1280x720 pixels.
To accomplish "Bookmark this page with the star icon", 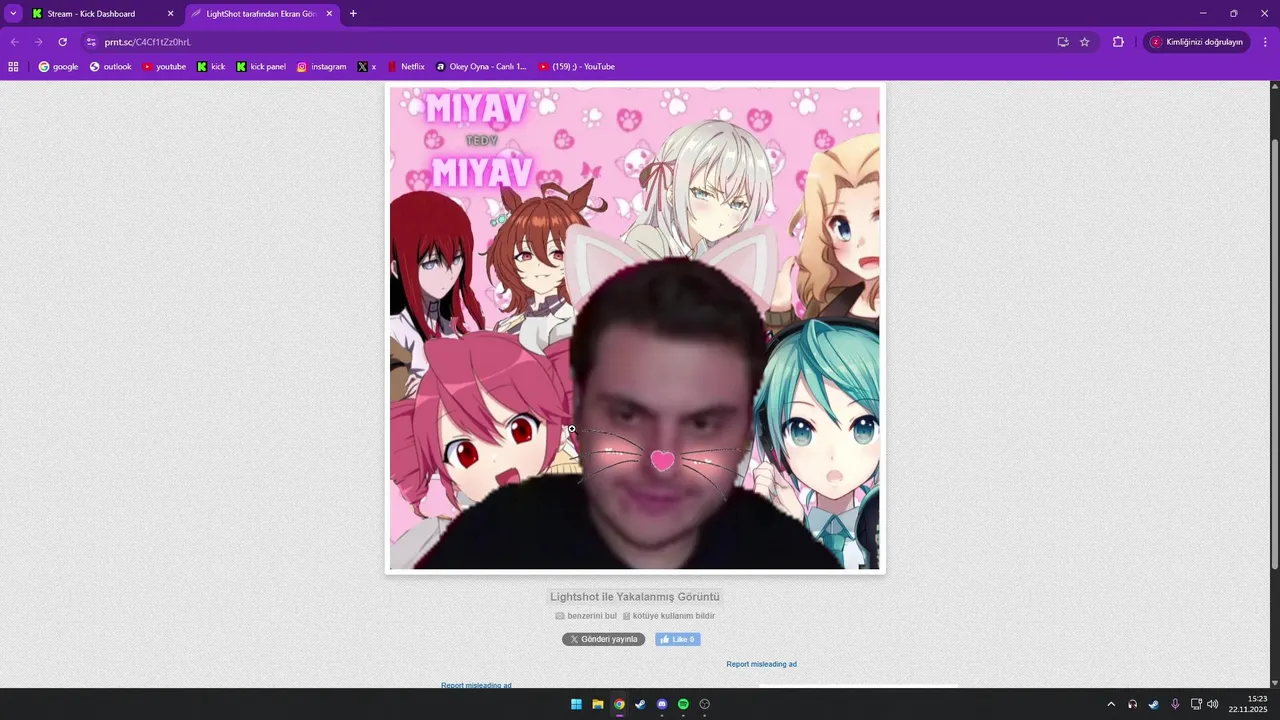I will 1085,42.
